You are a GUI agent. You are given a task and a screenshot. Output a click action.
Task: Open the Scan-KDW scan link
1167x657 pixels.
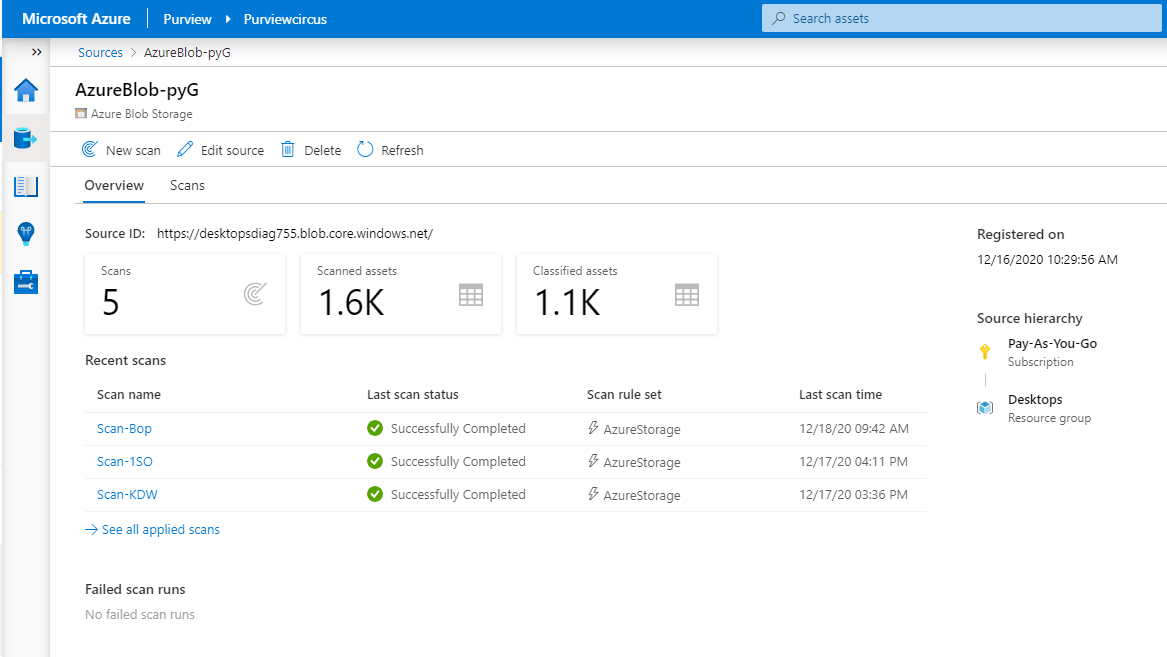click(127, 494)
